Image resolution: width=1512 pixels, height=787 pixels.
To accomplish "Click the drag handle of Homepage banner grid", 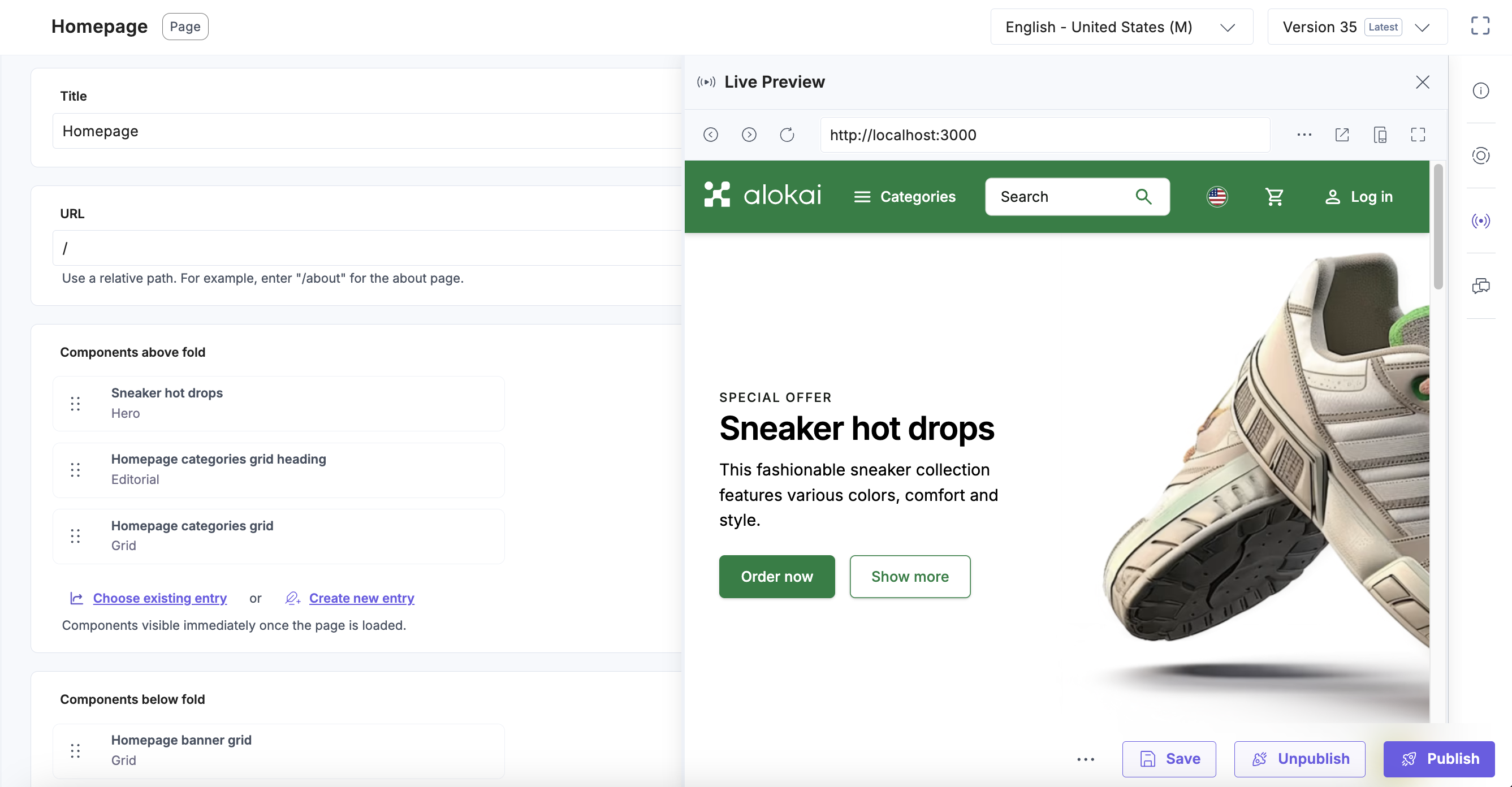I will 75,751.
